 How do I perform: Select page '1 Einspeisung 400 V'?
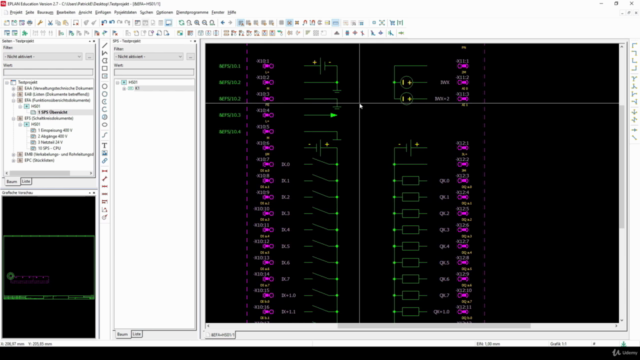click(55, 130)
